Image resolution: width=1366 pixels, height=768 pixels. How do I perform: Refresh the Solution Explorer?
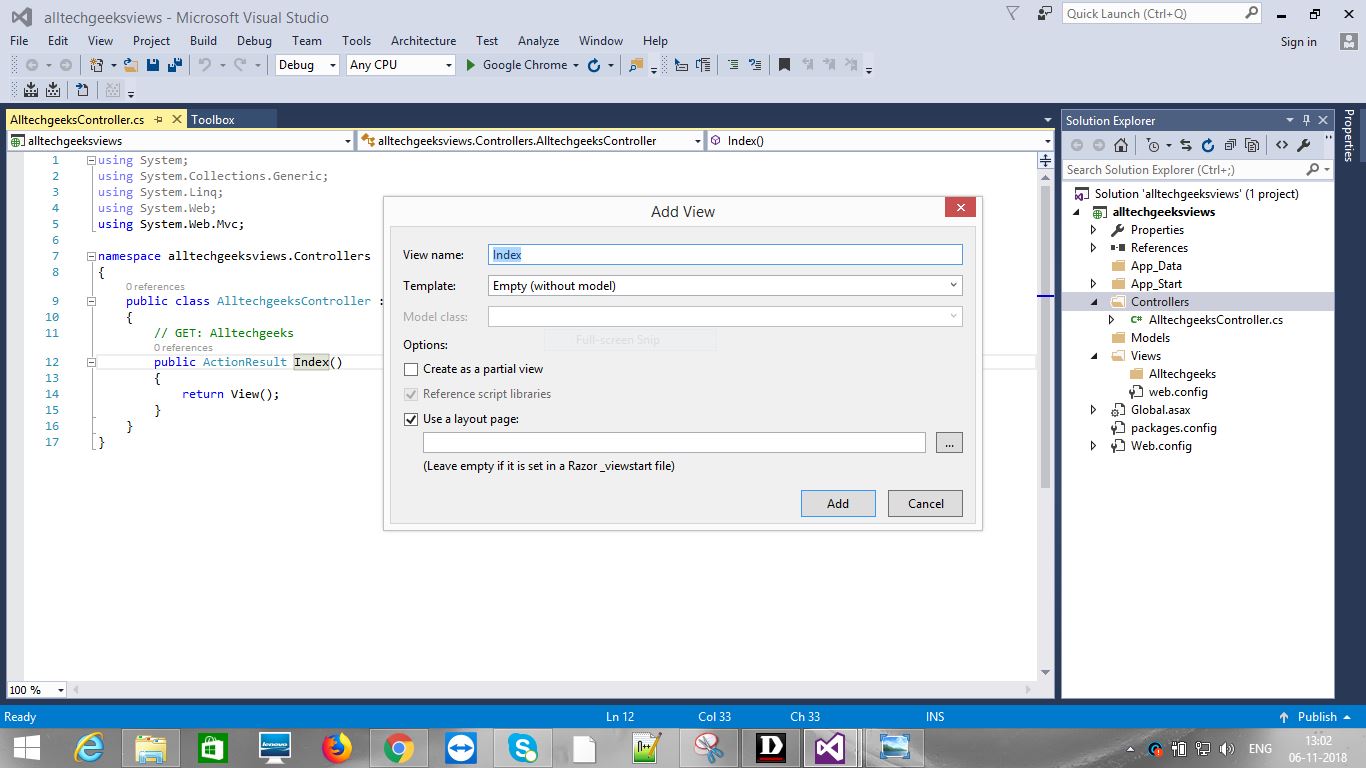click(1207, 144)
